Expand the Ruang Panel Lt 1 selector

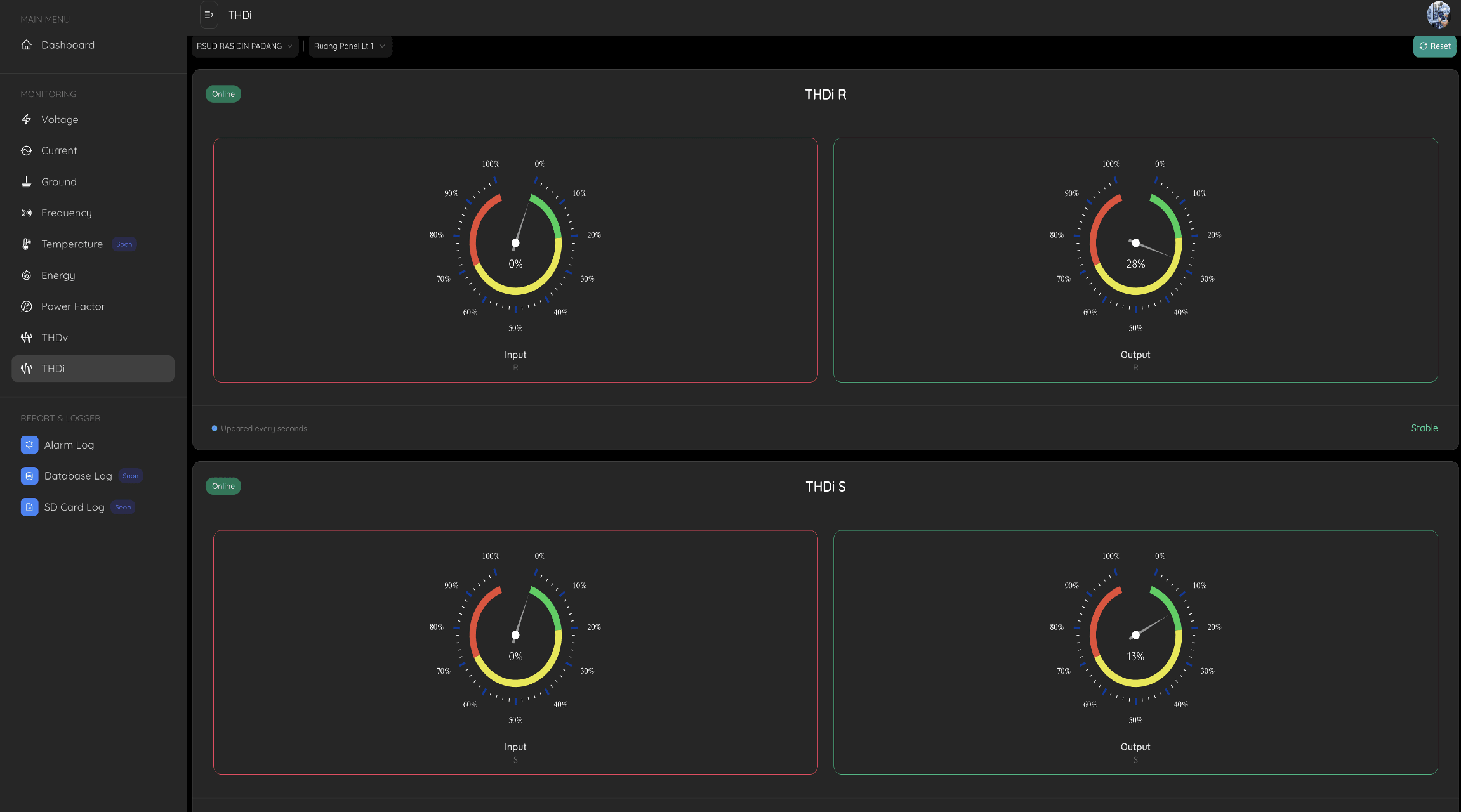[350, 46]
